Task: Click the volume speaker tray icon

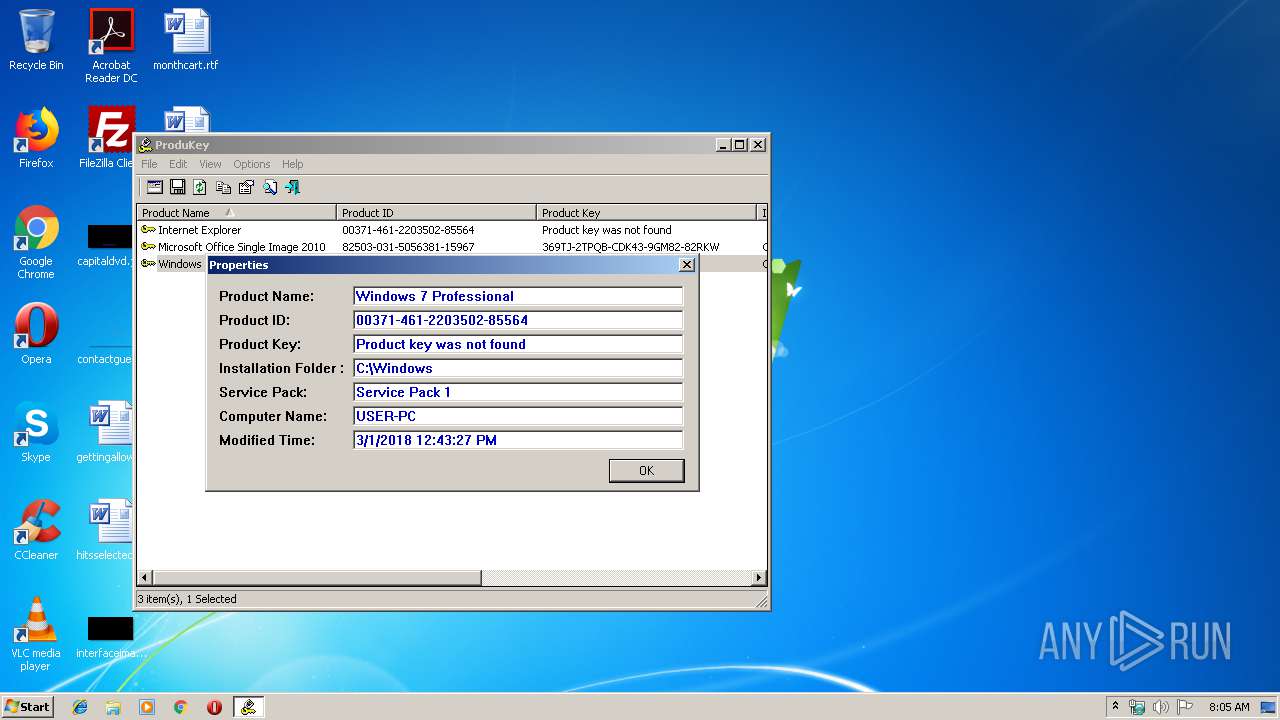Action: click(x=1161, y=707)
